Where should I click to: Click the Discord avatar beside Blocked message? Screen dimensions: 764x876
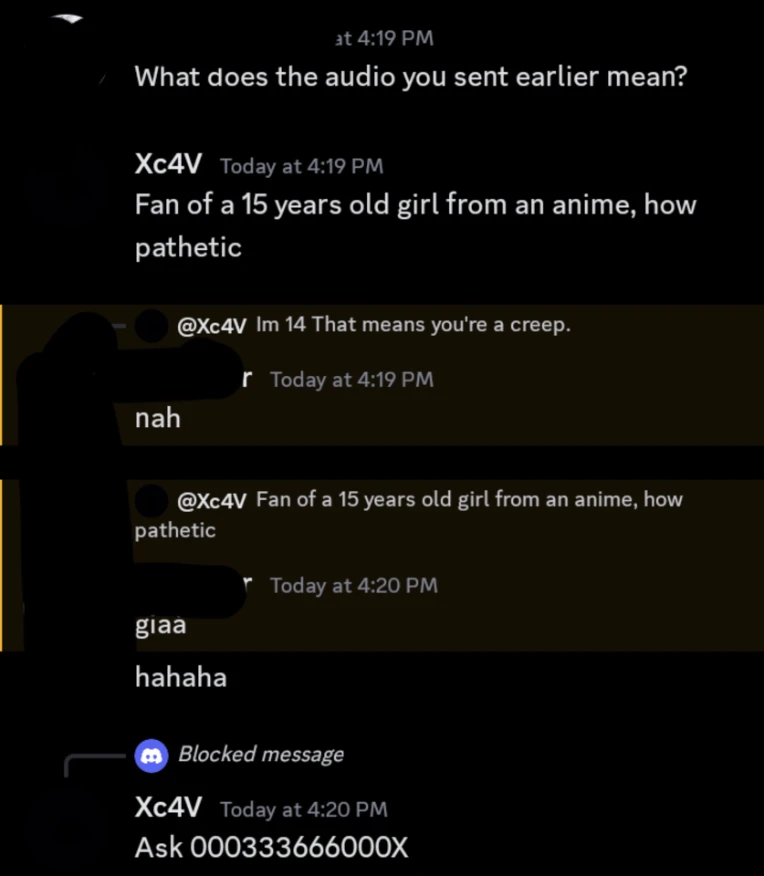coord(151,755)
